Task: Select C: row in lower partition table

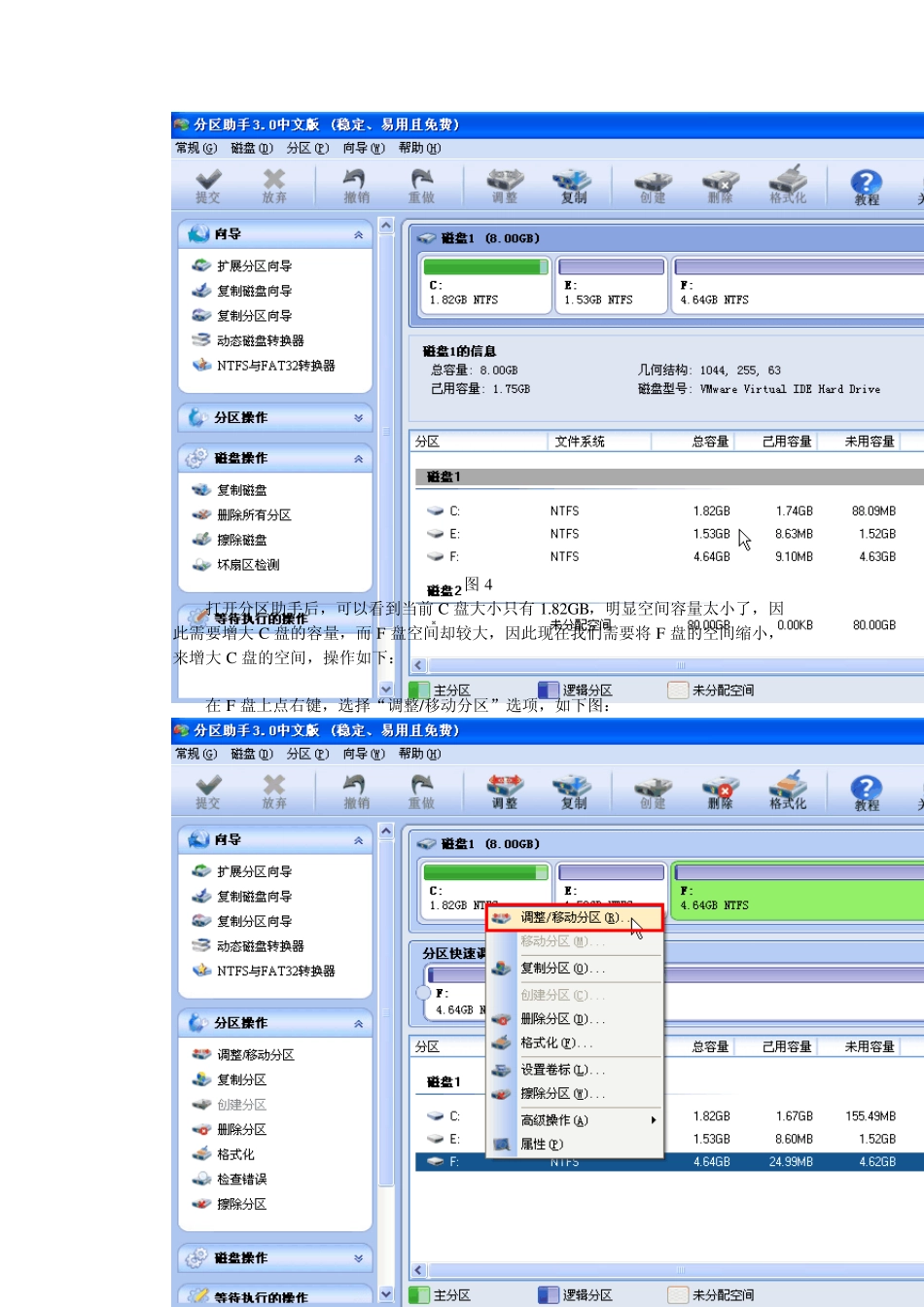Action: click(x=669, y=1116)
